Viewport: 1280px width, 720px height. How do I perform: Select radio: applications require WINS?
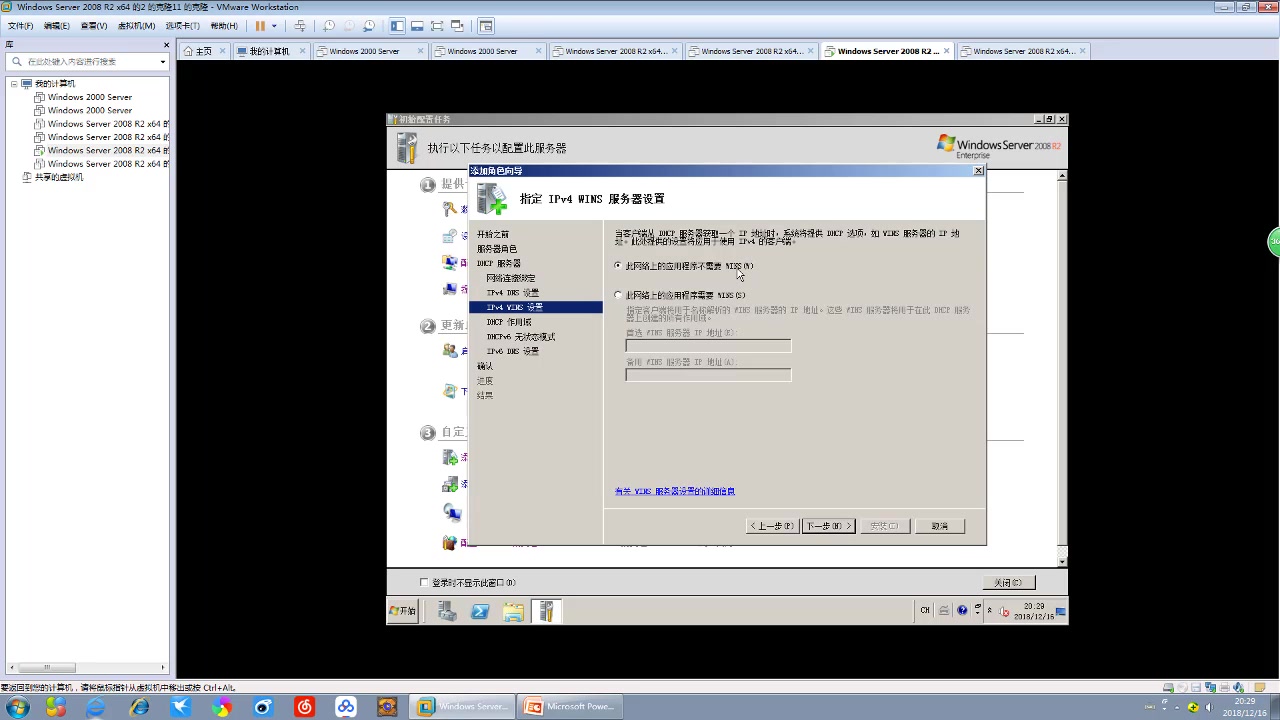point(617,294)
